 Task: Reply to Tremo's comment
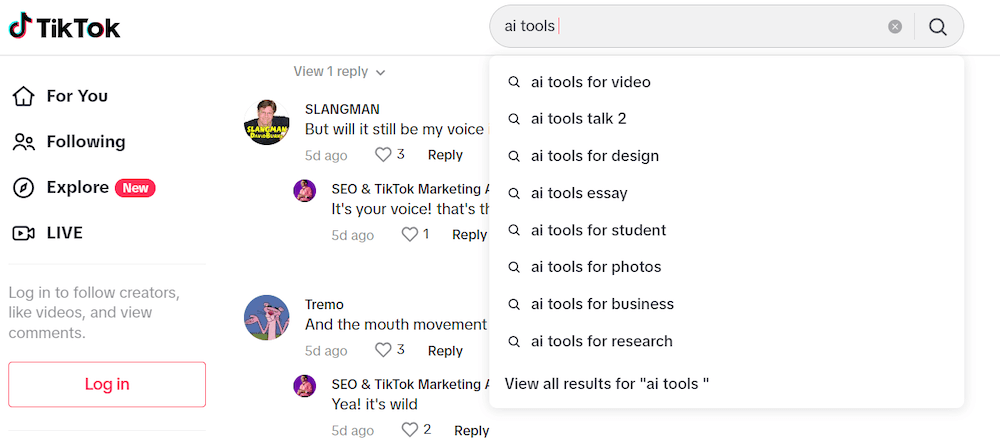445,351
